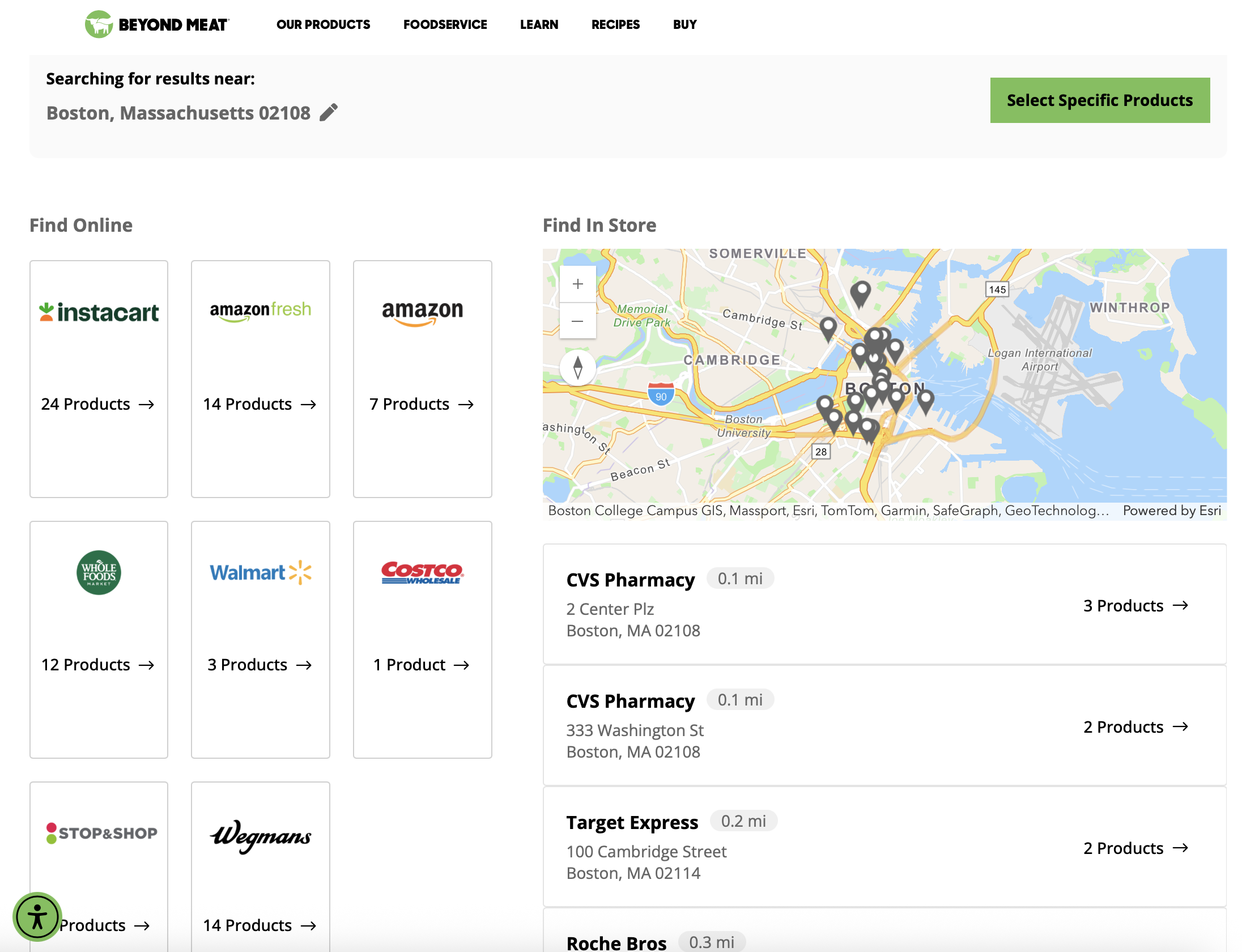This screenshot has height=952, width=1242.
Task: Open Costco 1 Product link
Action: pos(422,664)
